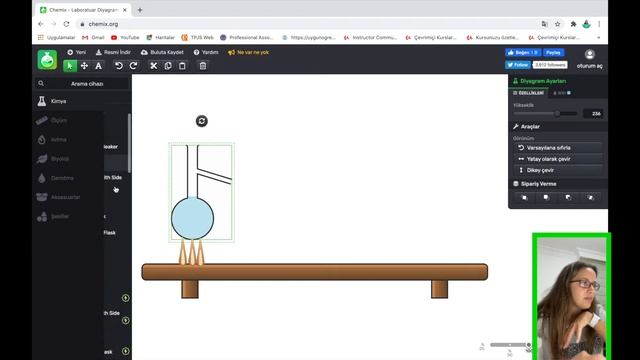
Task: Click the Facebook Paylaş share button
Action: (553, 53)
